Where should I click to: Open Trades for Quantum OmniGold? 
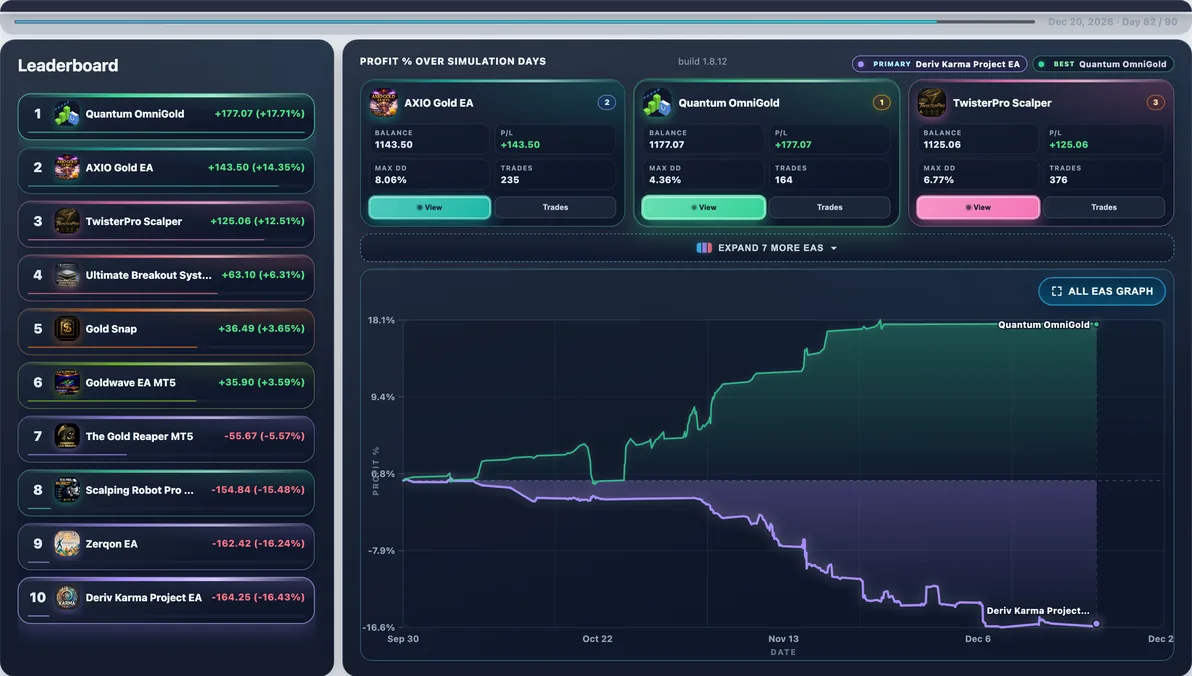pyautogui.click(x=829, y=208)
